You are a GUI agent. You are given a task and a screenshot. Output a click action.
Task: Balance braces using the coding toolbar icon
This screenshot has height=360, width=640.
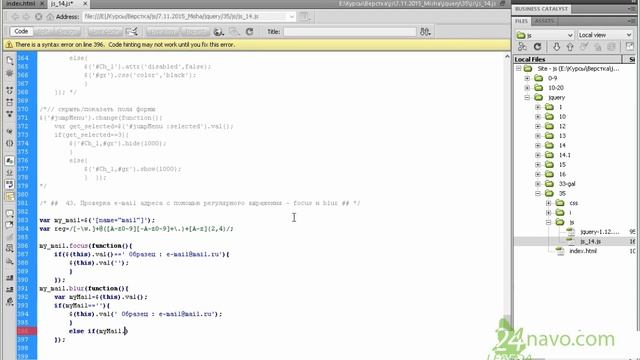(10, 143)
